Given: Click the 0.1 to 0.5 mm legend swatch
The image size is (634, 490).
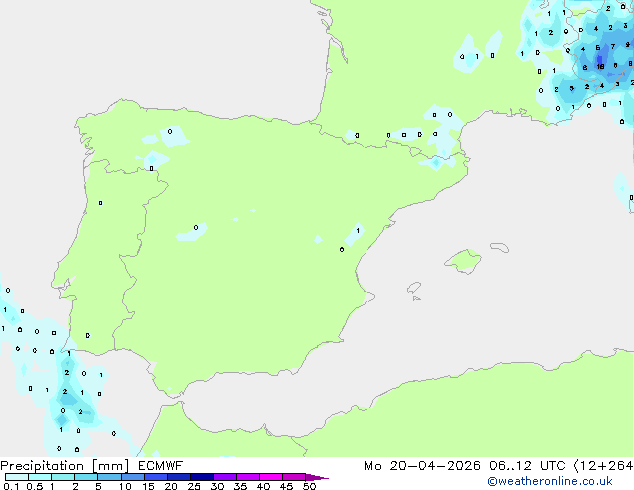Looking at the screenshot, I should tap(17, 477).
